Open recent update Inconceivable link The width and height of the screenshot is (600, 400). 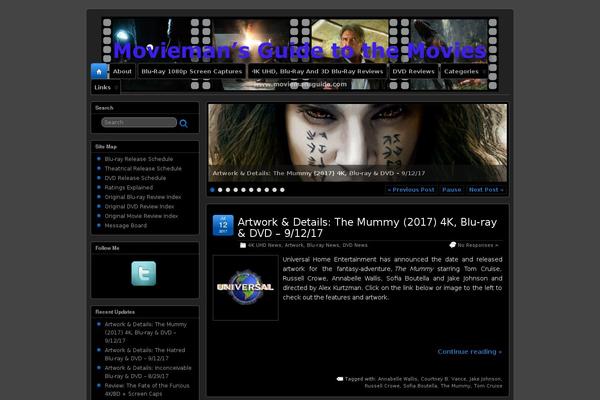pos(148,372)
